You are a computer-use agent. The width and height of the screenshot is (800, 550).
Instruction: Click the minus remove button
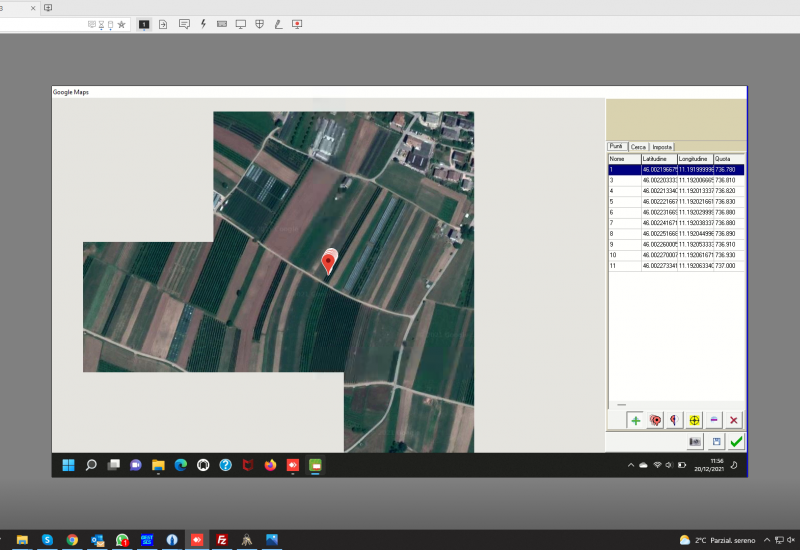tap(714, 421)
